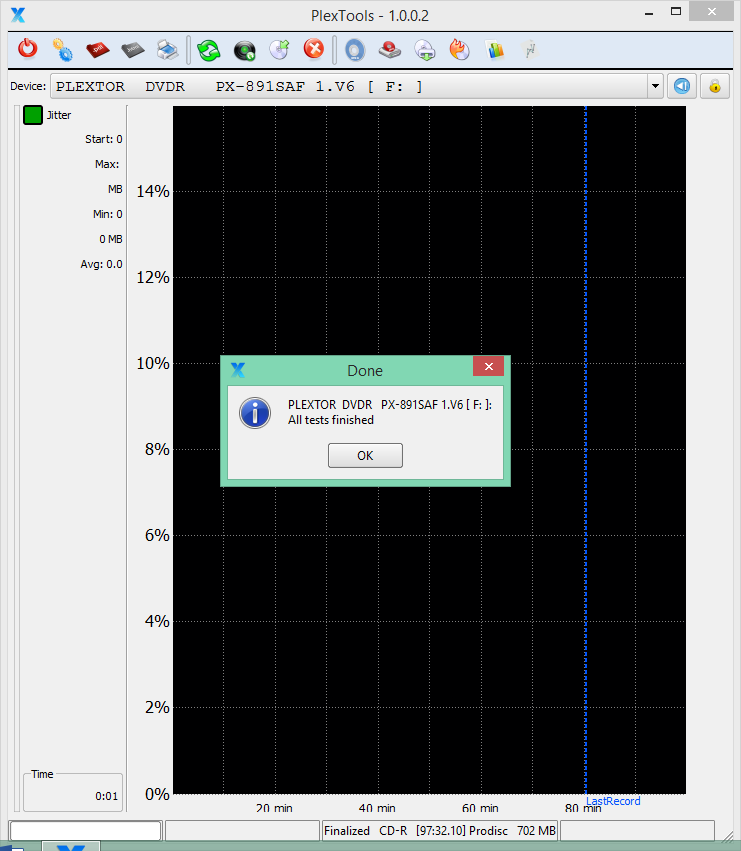
Task: Minimize the PlexTools window
Action: (649, 14)
